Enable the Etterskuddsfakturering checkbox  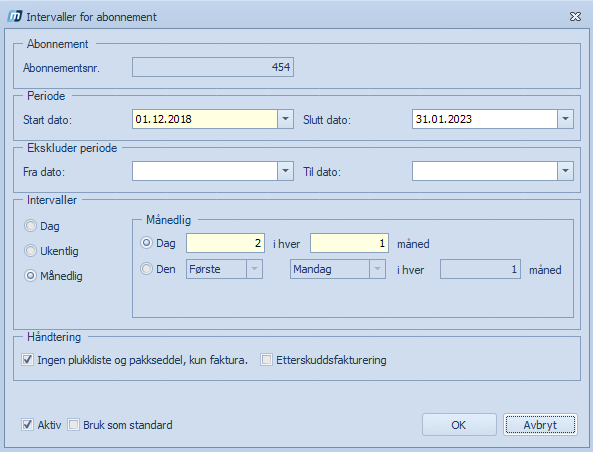click(266, 360)
